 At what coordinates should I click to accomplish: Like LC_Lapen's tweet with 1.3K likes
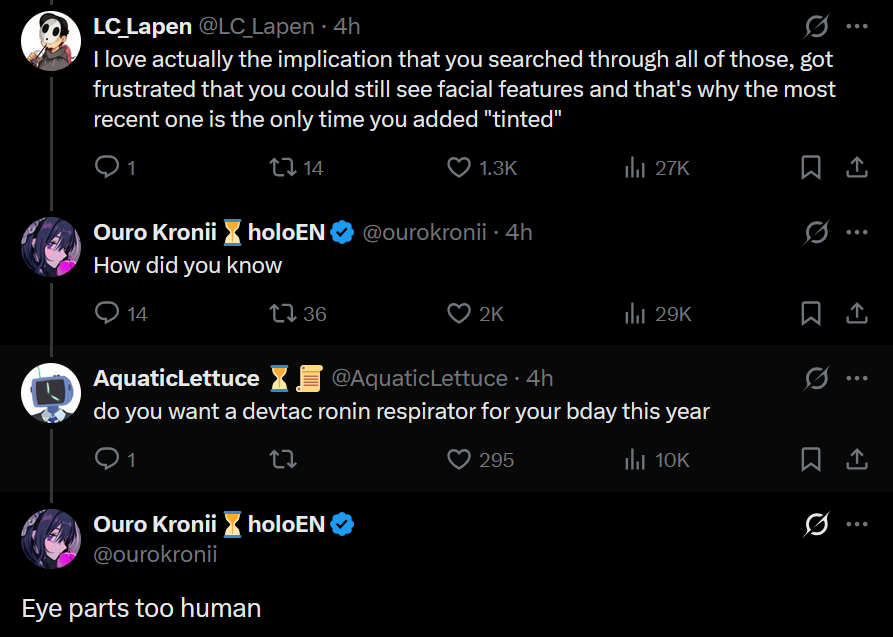coord(459,168)
